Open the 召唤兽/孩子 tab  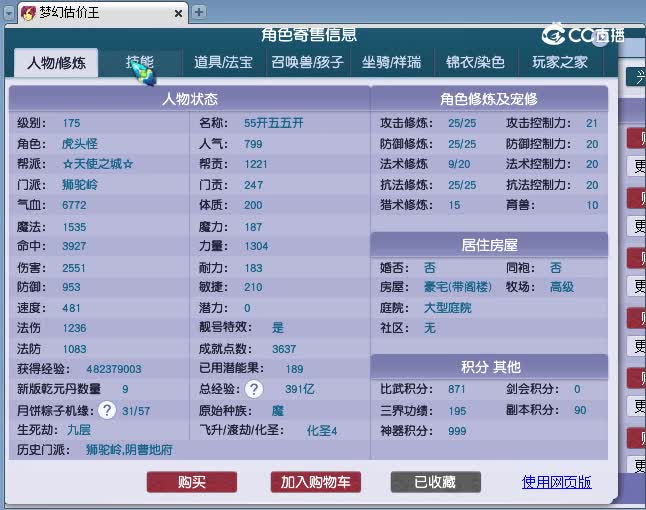point(307,63)
